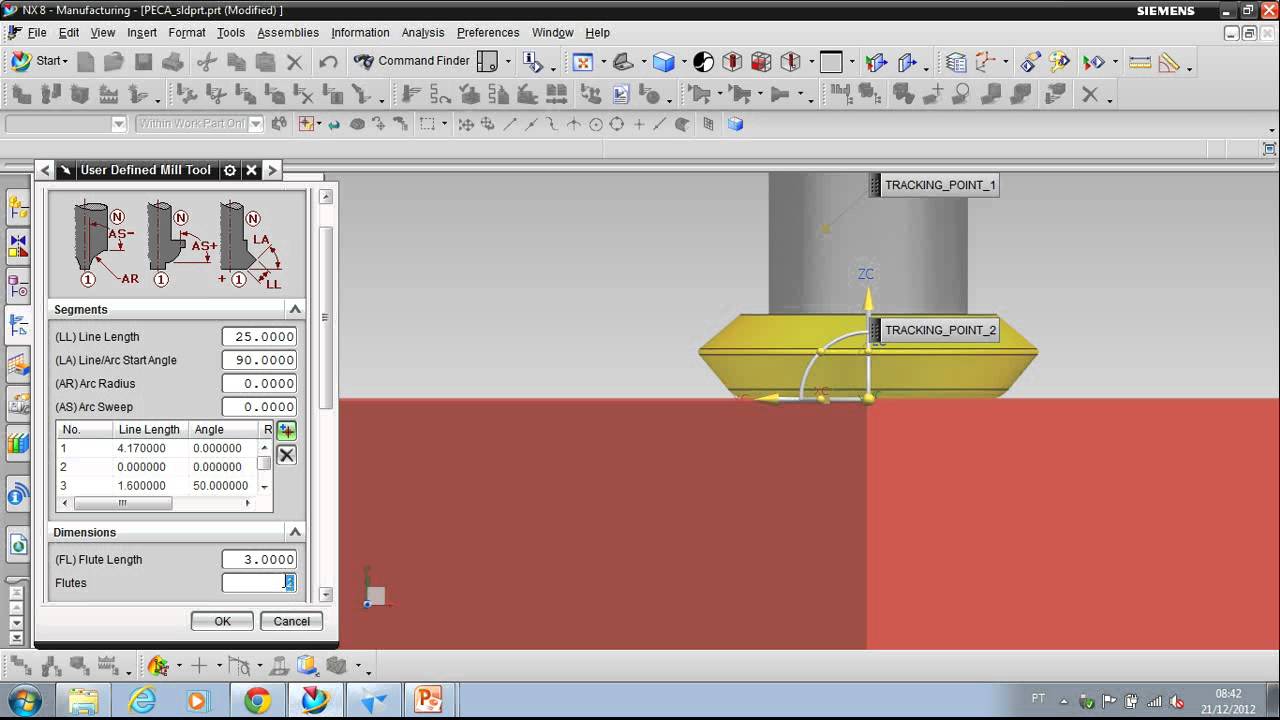Click the (LL) Line Length field
The height and width of the screenshot is (720, 1280).
point(259,337)
